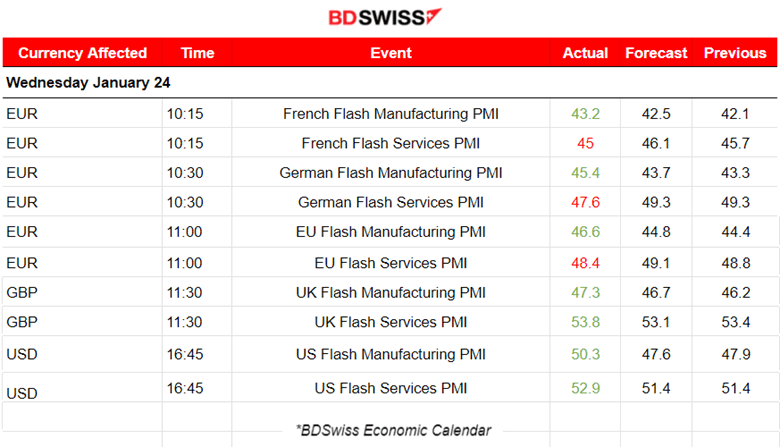Screen dimensions: 780x447
Task: Click the Event column header
Action: [x=391, y=53]
